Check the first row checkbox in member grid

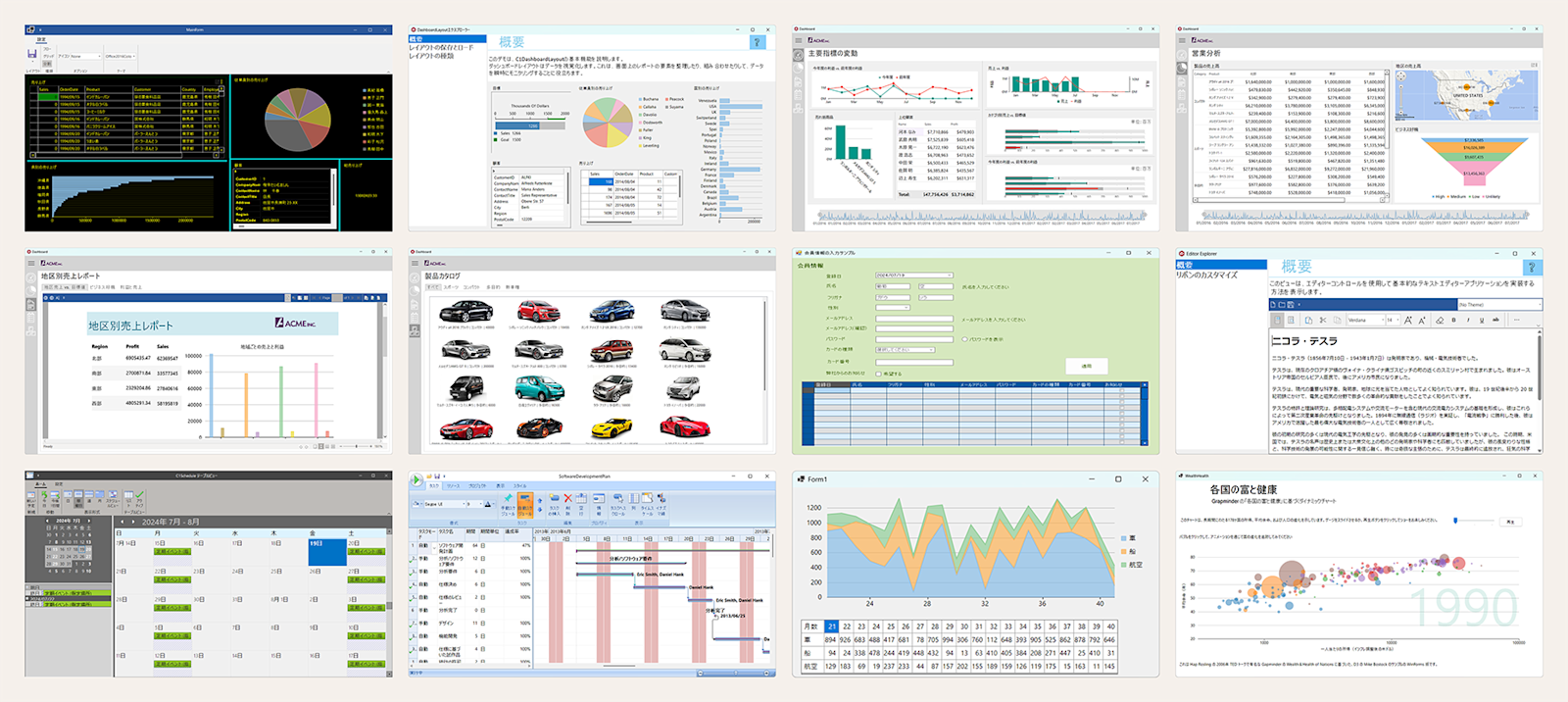point(1121,390)
